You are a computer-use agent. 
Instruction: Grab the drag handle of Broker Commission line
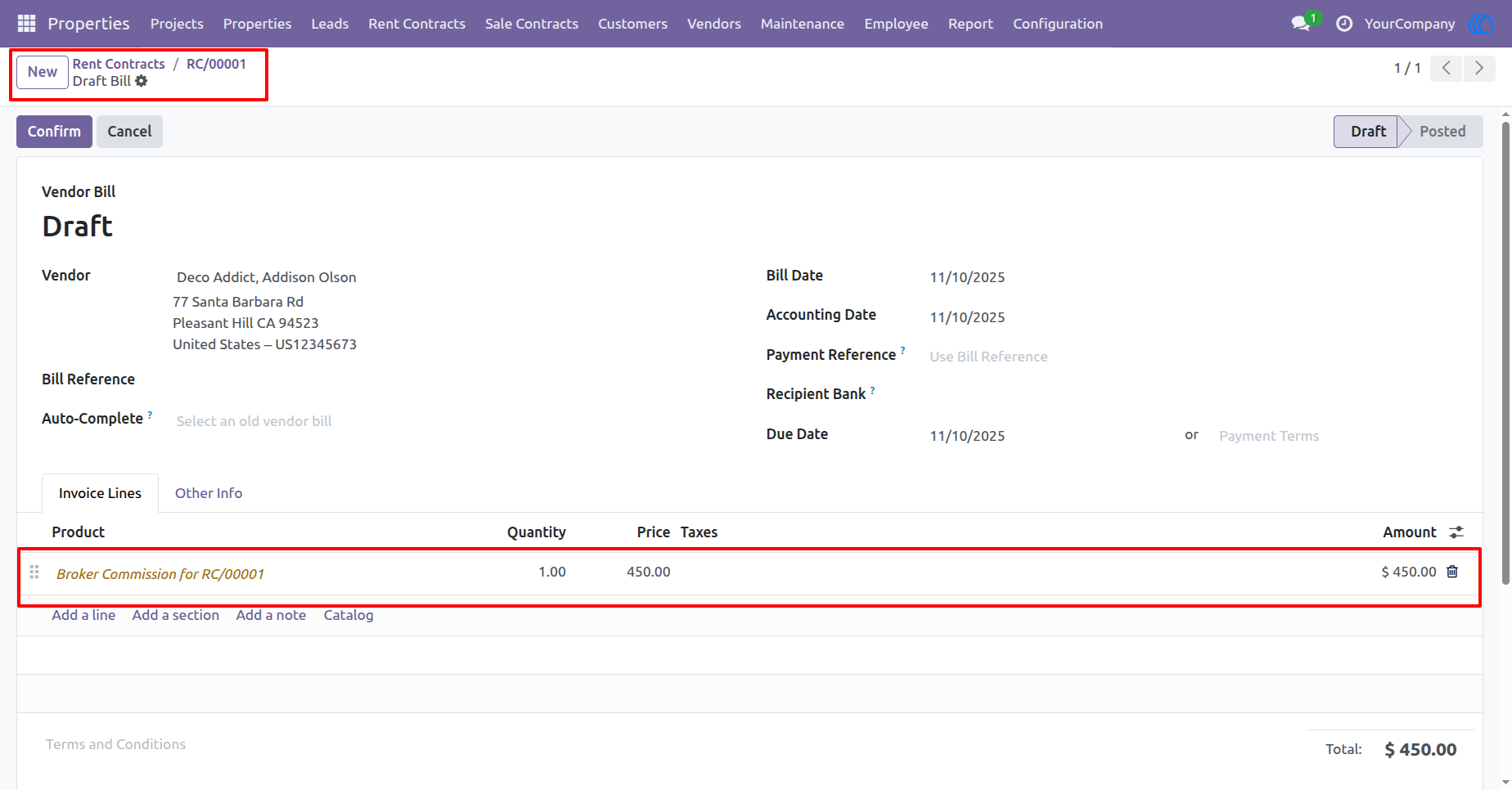tap(34, 572)
